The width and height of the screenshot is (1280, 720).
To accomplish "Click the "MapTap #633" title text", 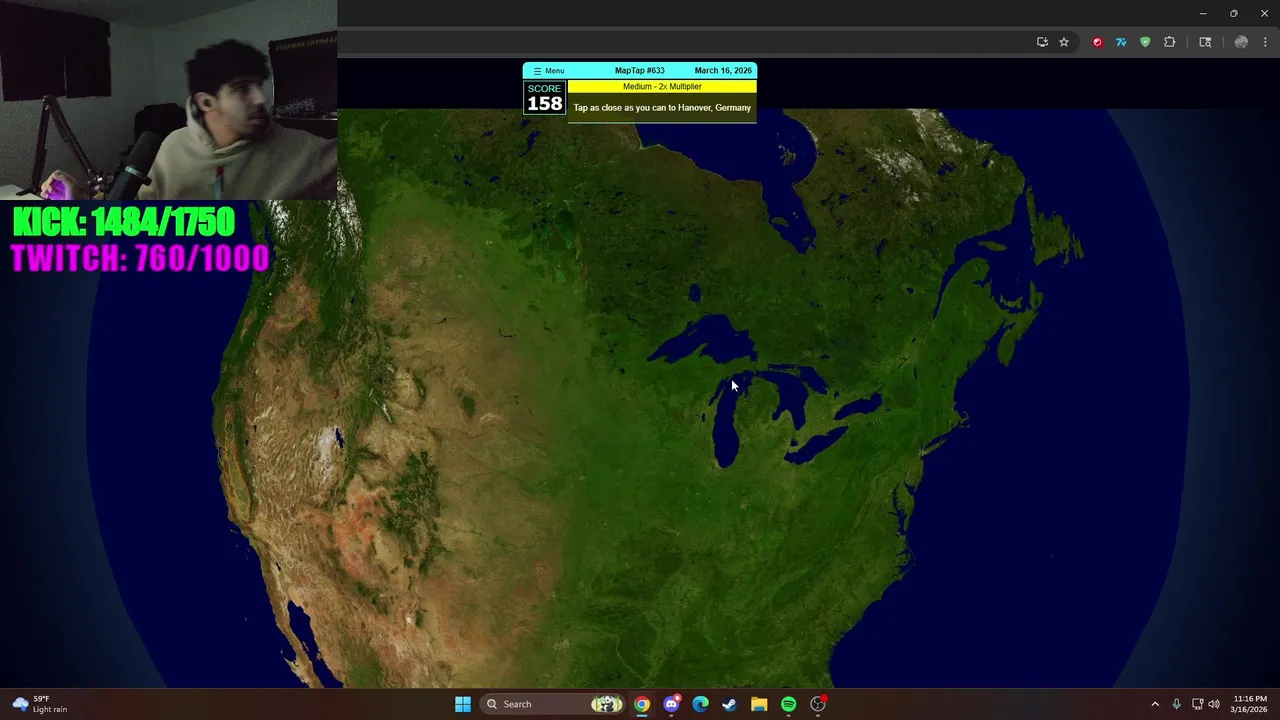I will click(639, 71).
